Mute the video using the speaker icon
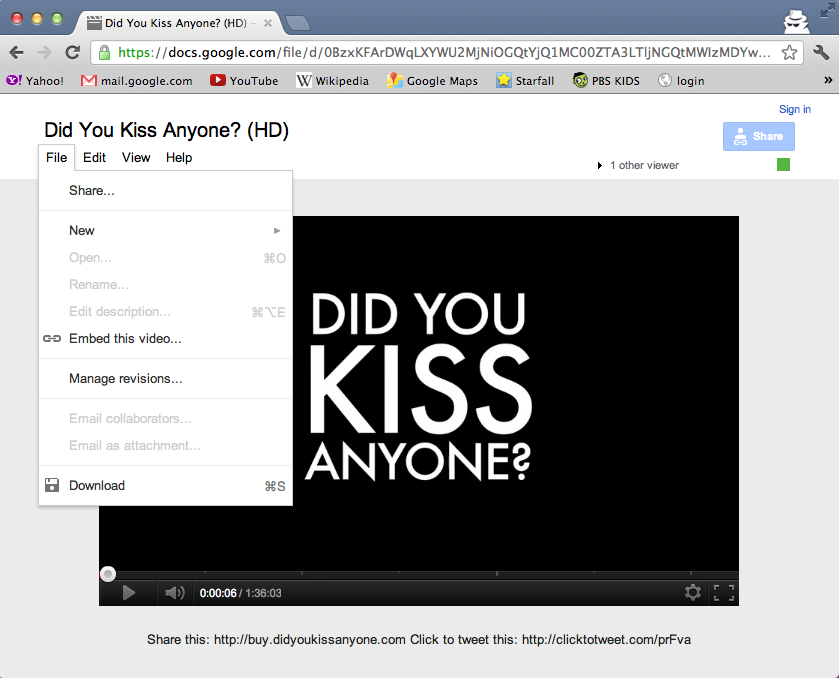Screen dimensions: 839x678 [x=174, y=593]
